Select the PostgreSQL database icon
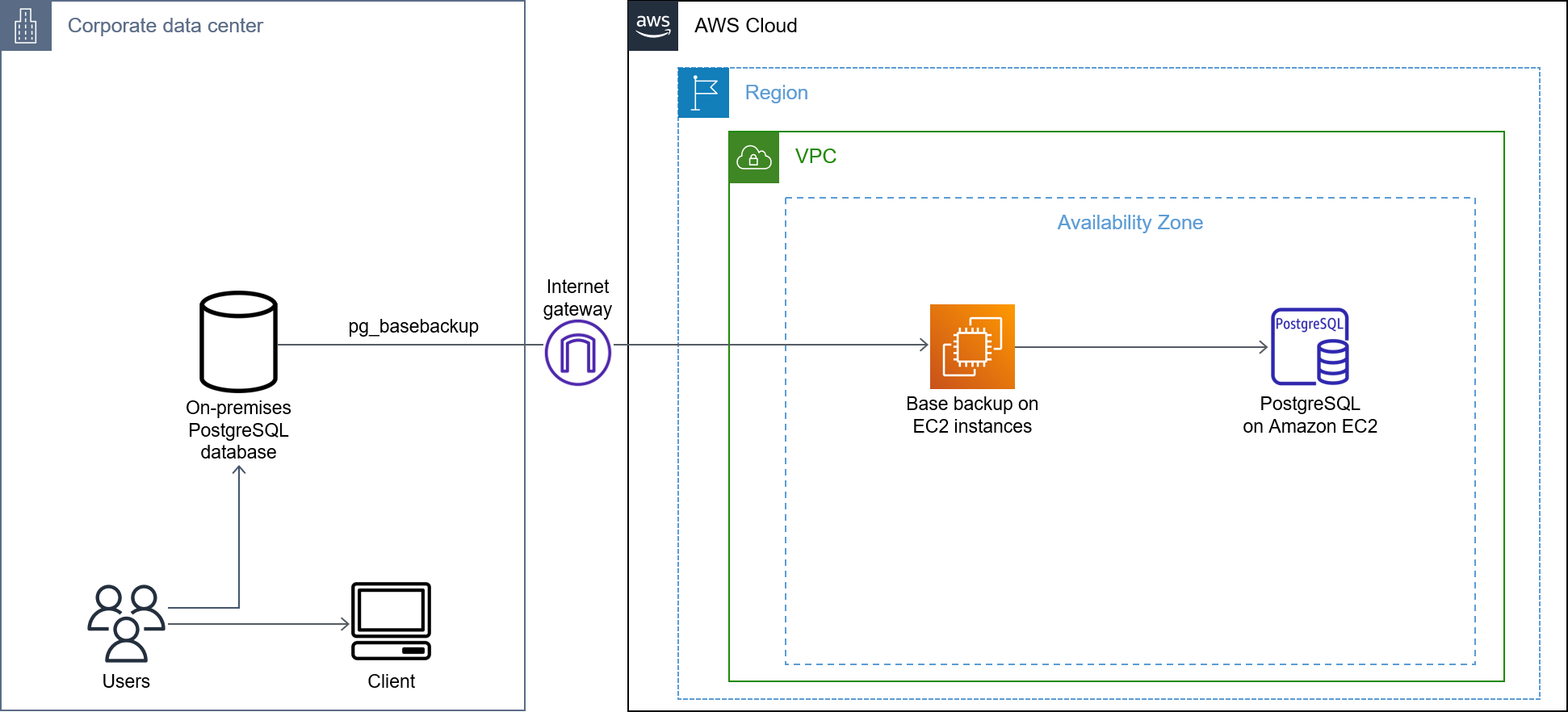The width and height of the screenshot is (1568, 712). pyautogui.click(x=1309, y=347)
